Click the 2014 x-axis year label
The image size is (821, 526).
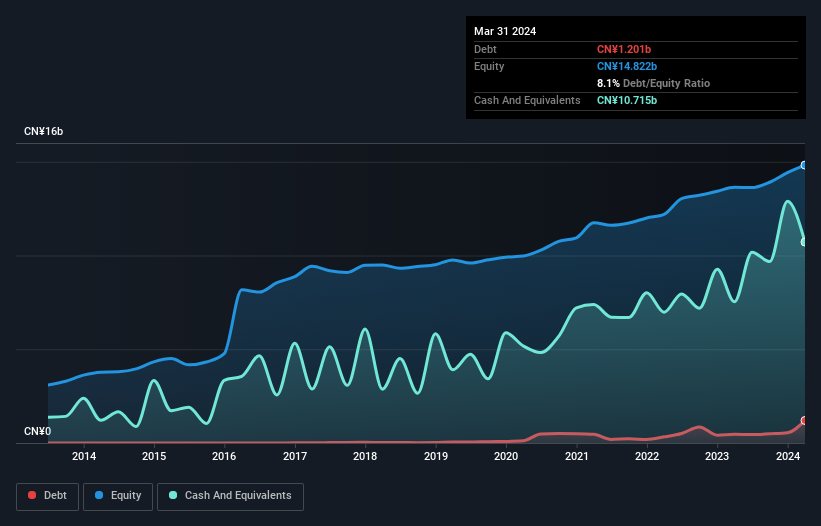tap(84, 457)
